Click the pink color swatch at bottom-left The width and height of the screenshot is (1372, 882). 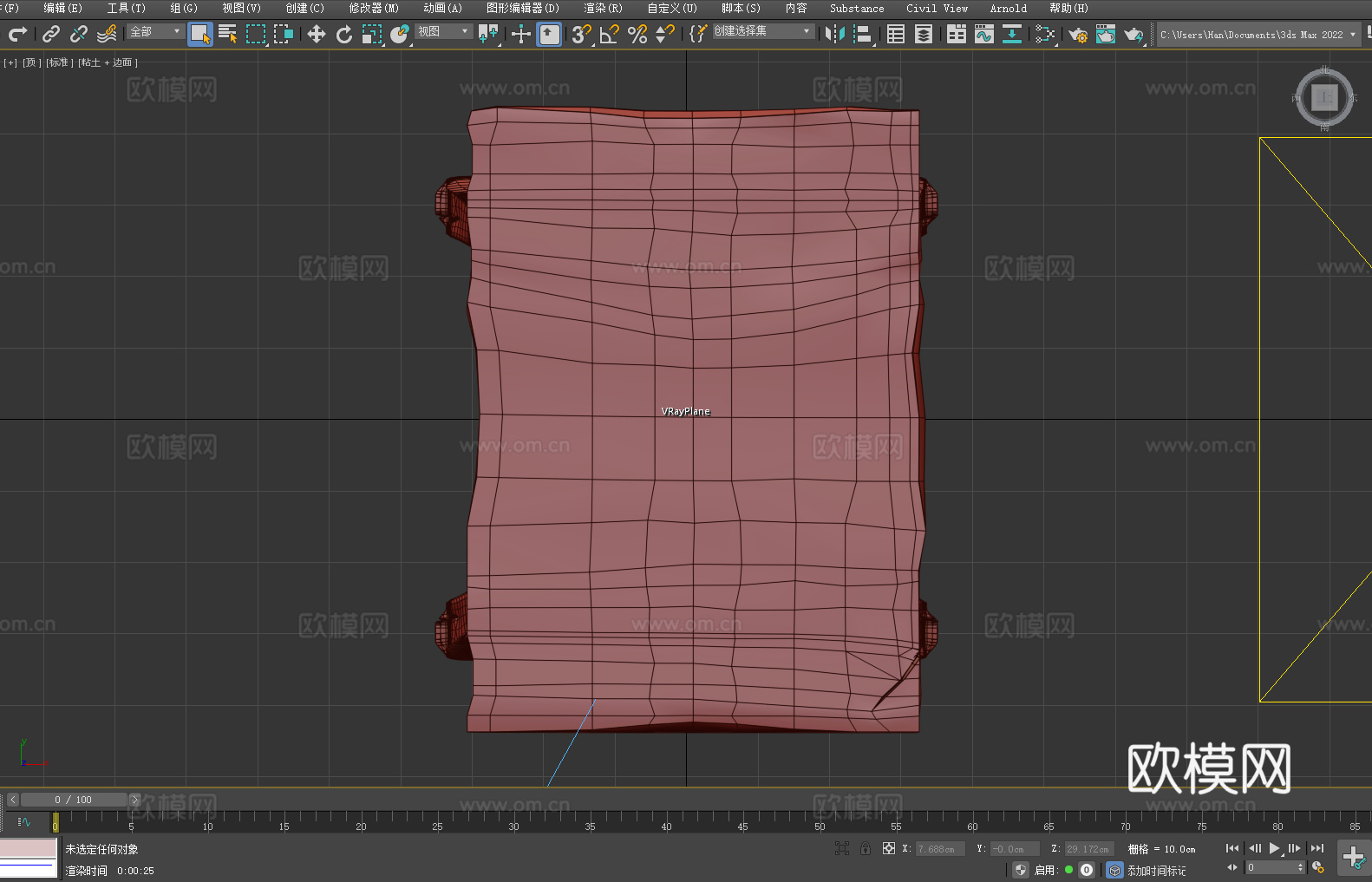tap(29, 847)
